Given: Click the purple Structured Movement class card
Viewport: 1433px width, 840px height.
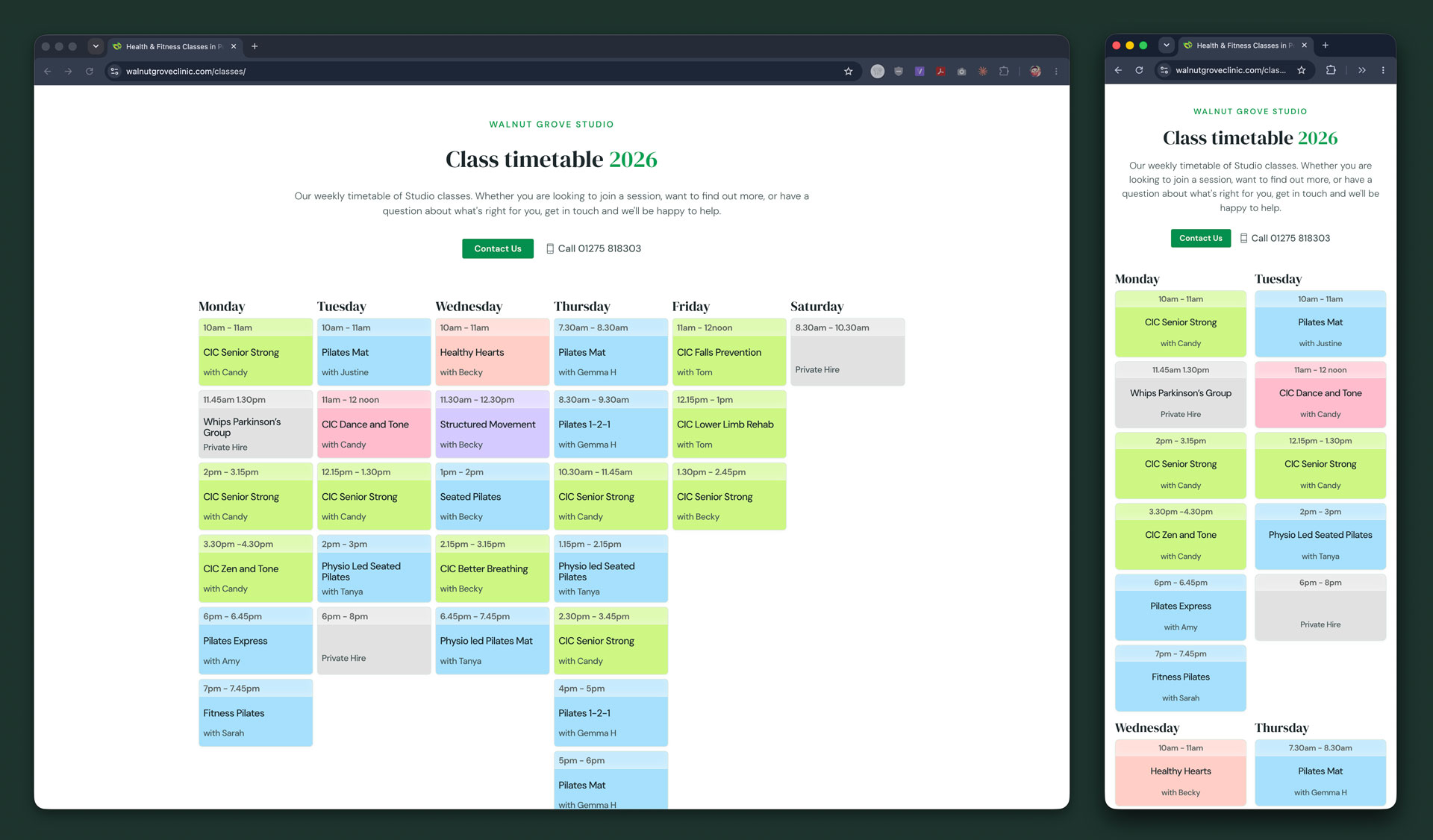Looking at the screenshot, I should 492,424.
